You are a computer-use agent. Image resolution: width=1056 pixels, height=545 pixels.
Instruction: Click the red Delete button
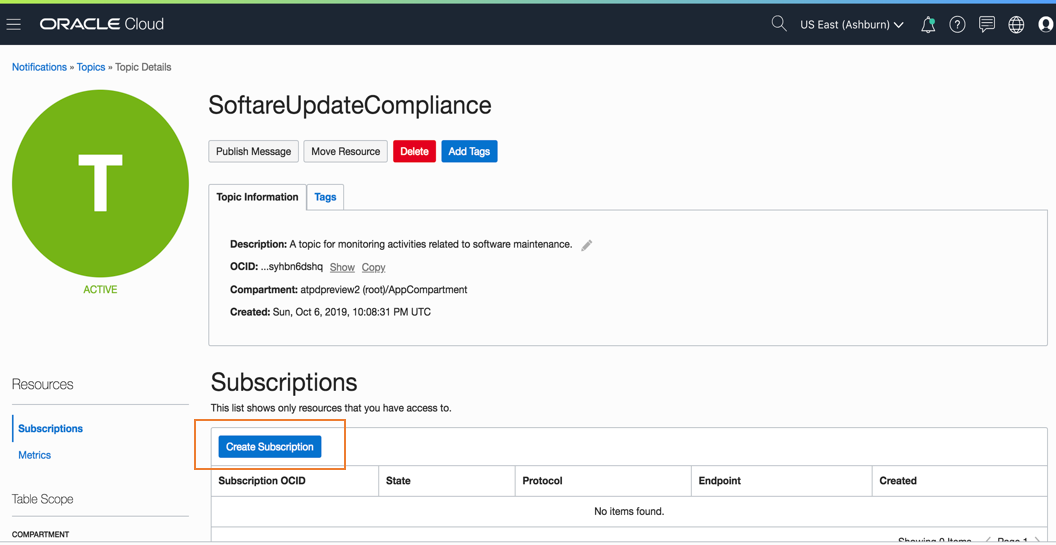[x=414, y=152]
